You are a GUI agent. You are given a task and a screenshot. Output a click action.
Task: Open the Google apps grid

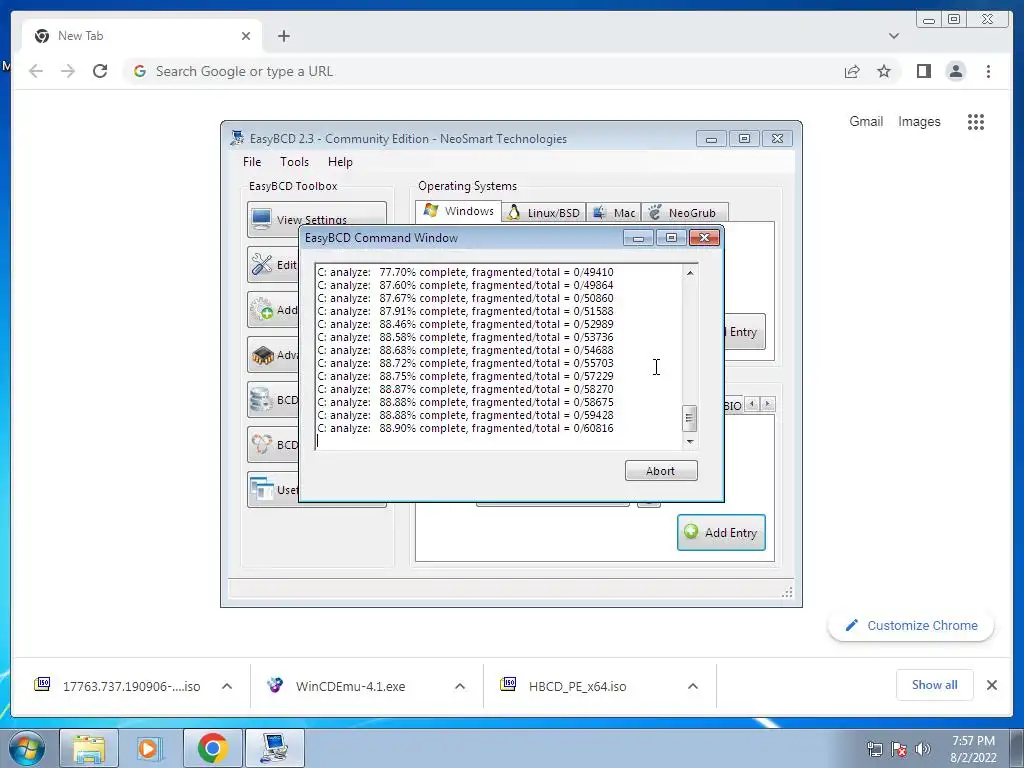[976, 121]
